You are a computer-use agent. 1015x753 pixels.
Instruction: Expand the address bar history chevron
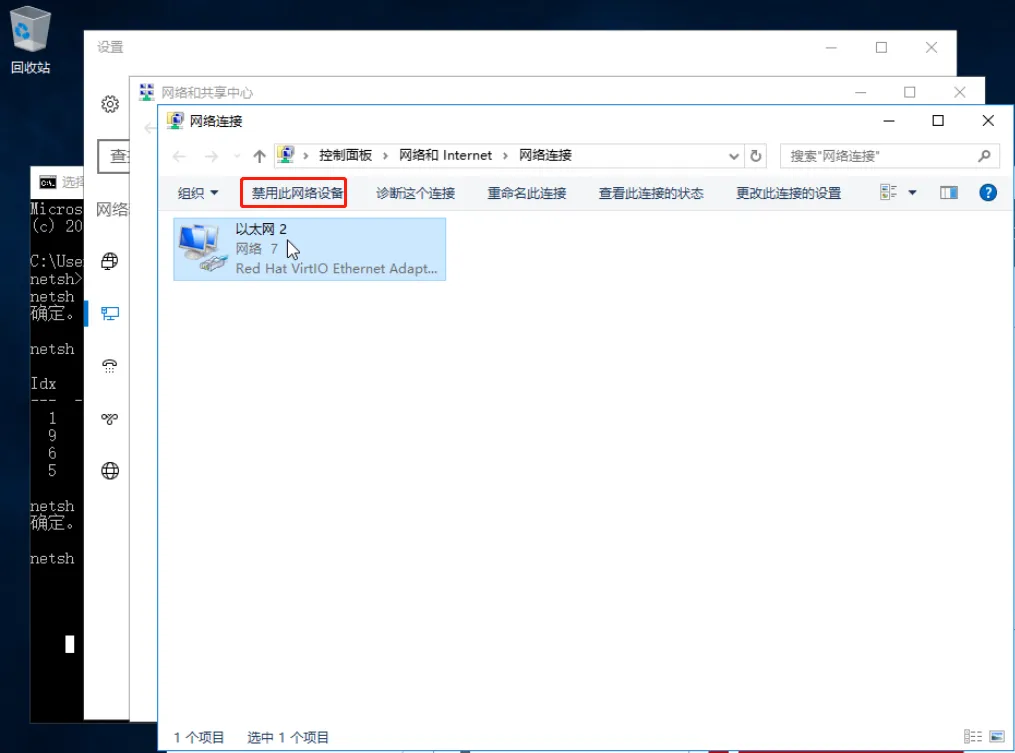736,155
